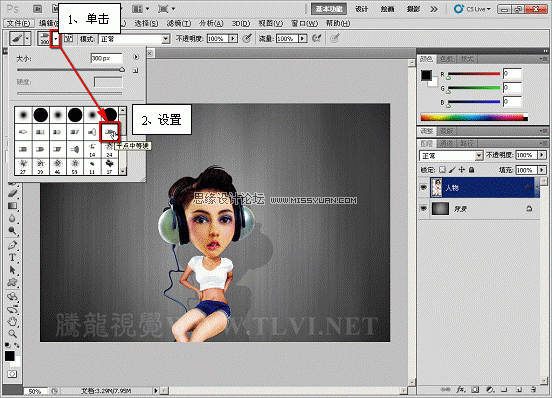Viewport: 552px width, 398px height.
Task: Open the 选择(S) menu
Action: click(x=146, y=23)
